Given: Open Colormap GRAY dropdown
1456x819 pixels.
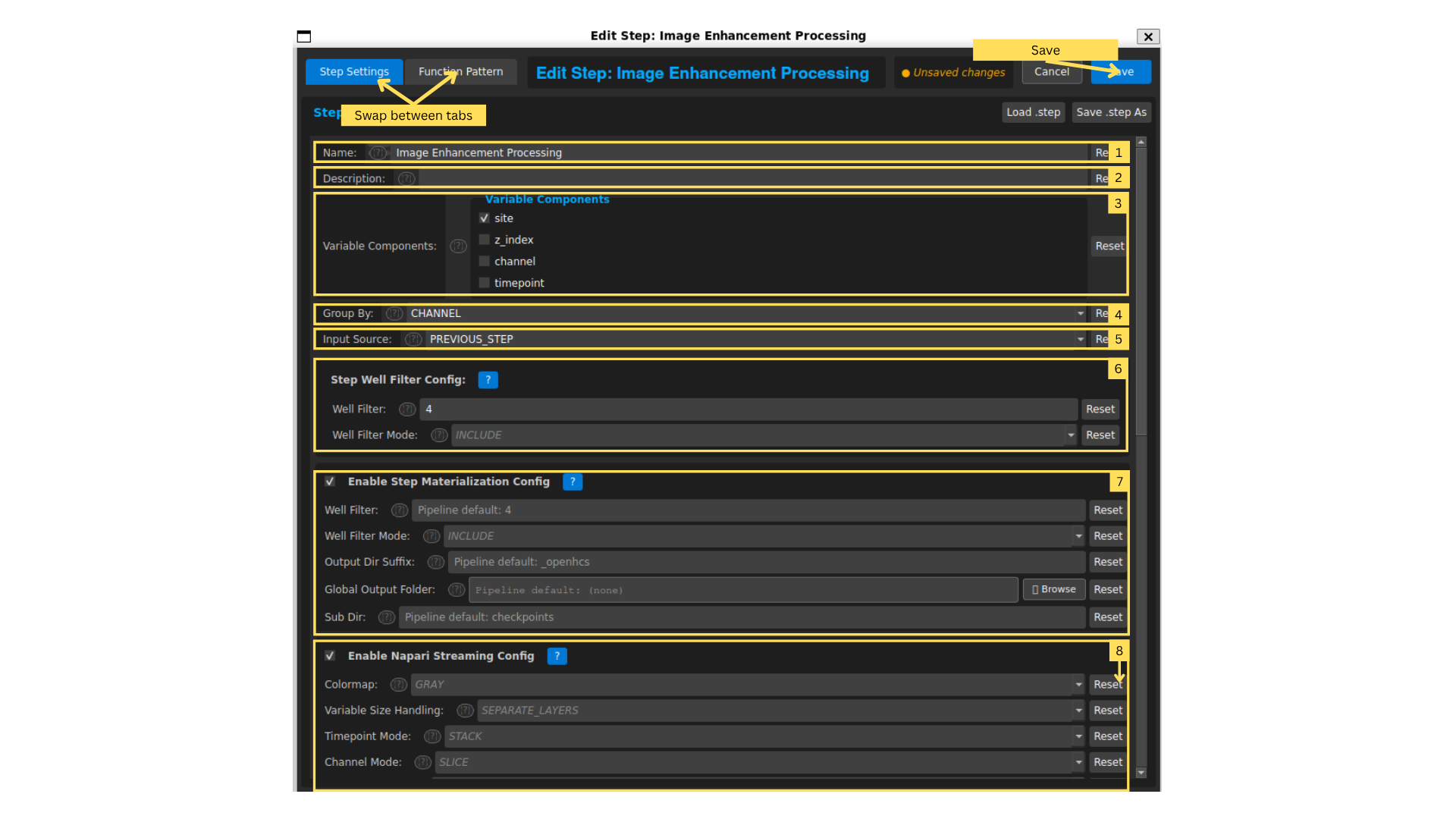Looking at the screenshot, I should coord(748,685).
